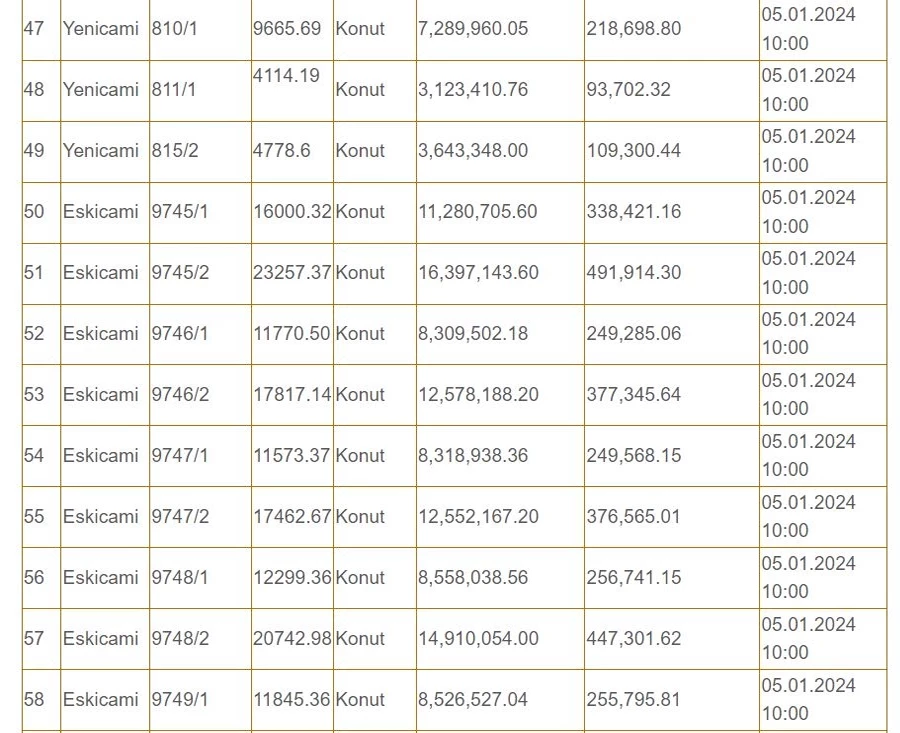The width and height of the screenshot is (900, 733).
Task: Click price 11,280,705.60
Action: coord(478,211)
